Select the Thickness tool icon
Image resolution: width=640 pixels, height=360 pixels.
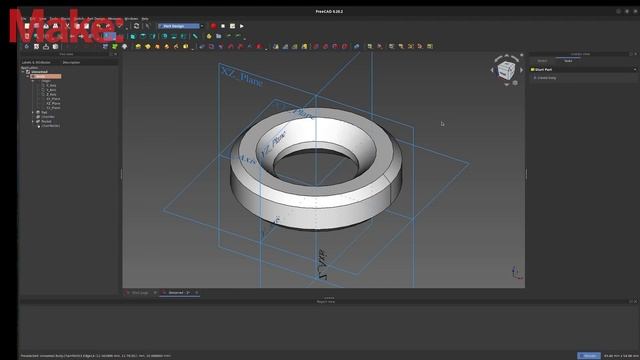pyautogui.click(x=345, y=47)
